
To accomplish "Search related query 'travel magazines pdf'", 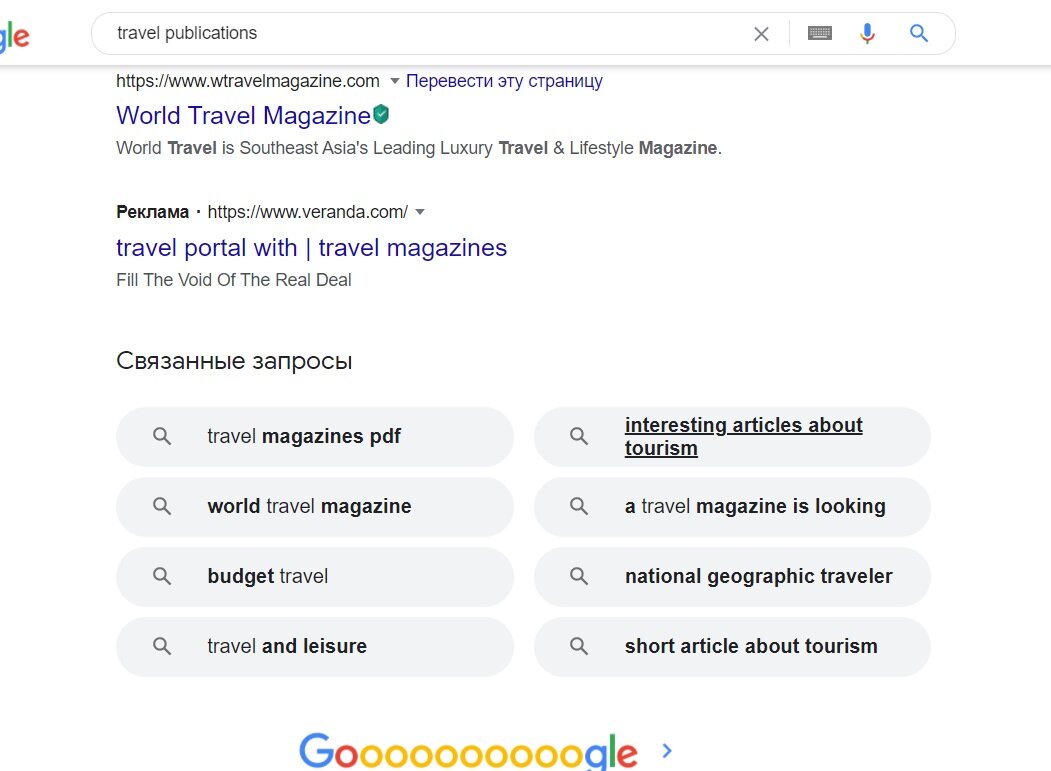I will click(x=315, y=436).
